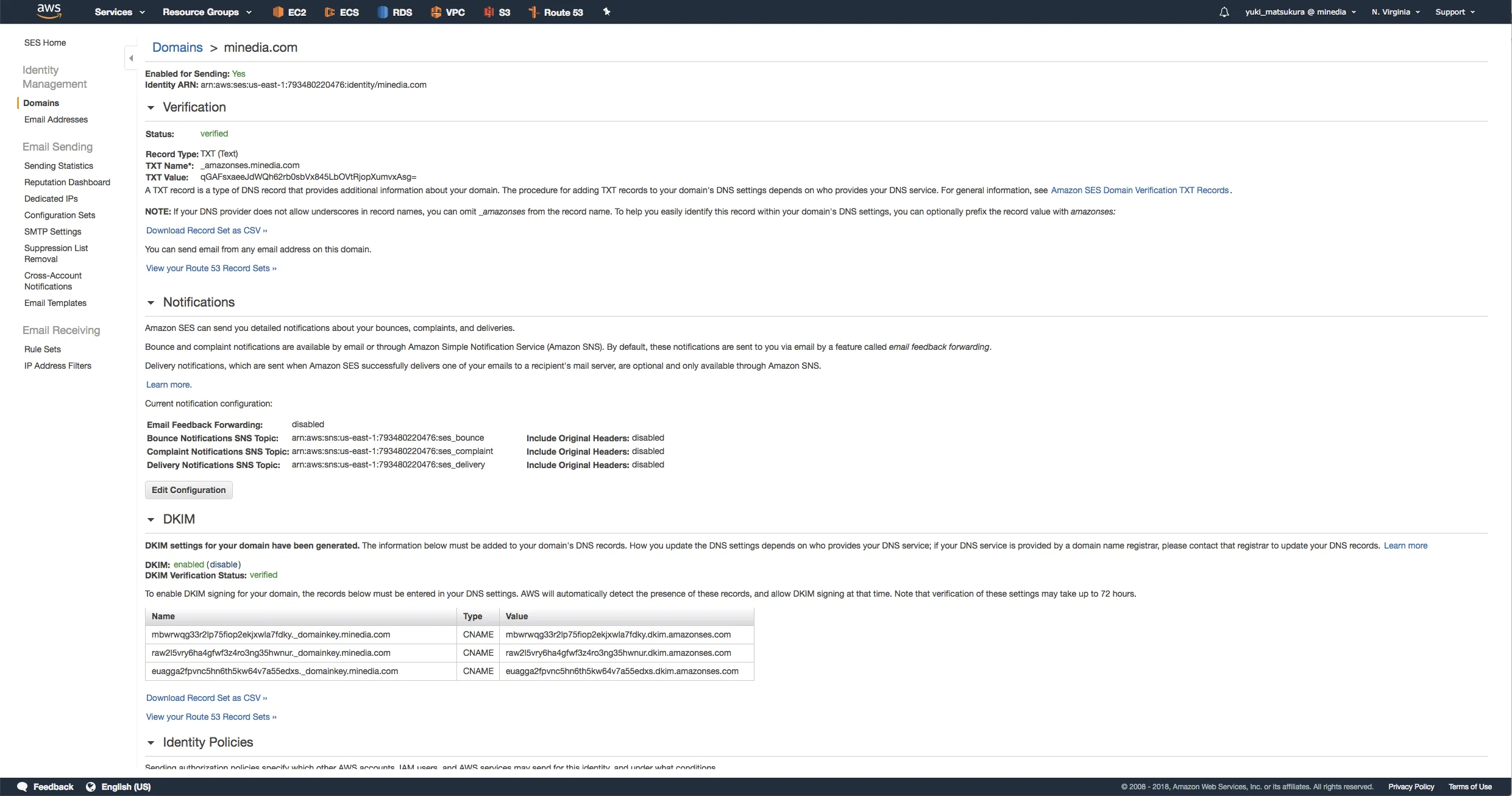
Task: Open the RDS service shortcut
Action: coord(395,12)
